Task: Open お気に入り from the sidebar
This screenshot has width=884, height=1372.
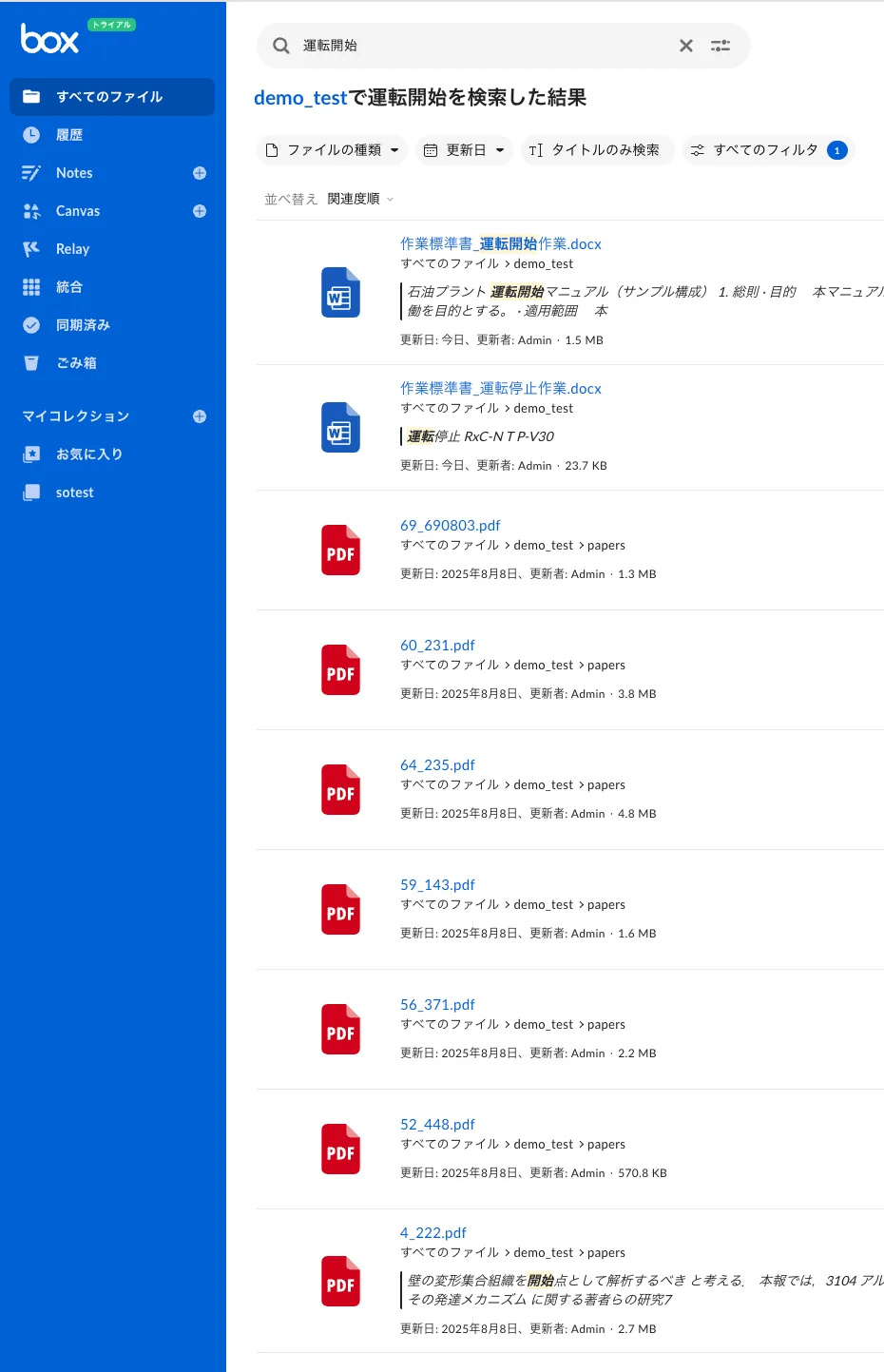Action: click(x=86, y=454)
